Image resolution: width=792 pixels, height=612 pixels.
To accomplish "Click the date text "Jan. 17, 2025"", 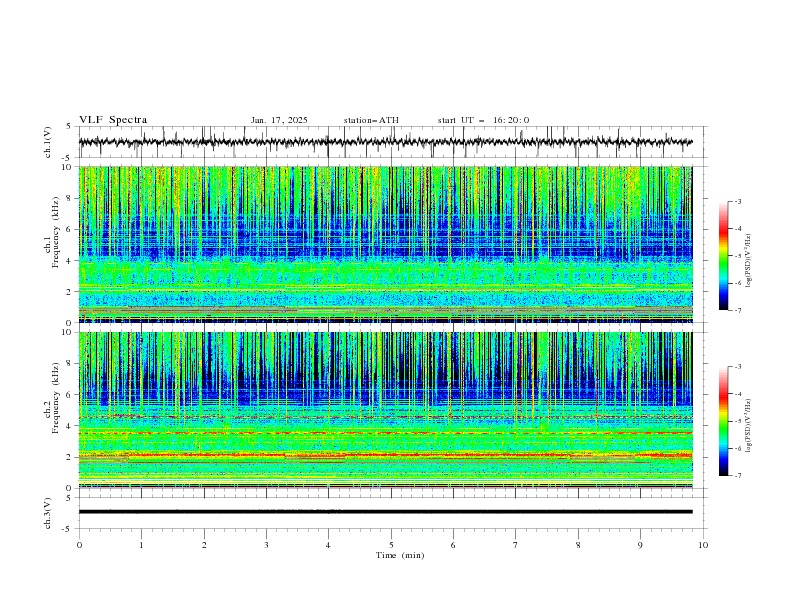I will point(279,120).
